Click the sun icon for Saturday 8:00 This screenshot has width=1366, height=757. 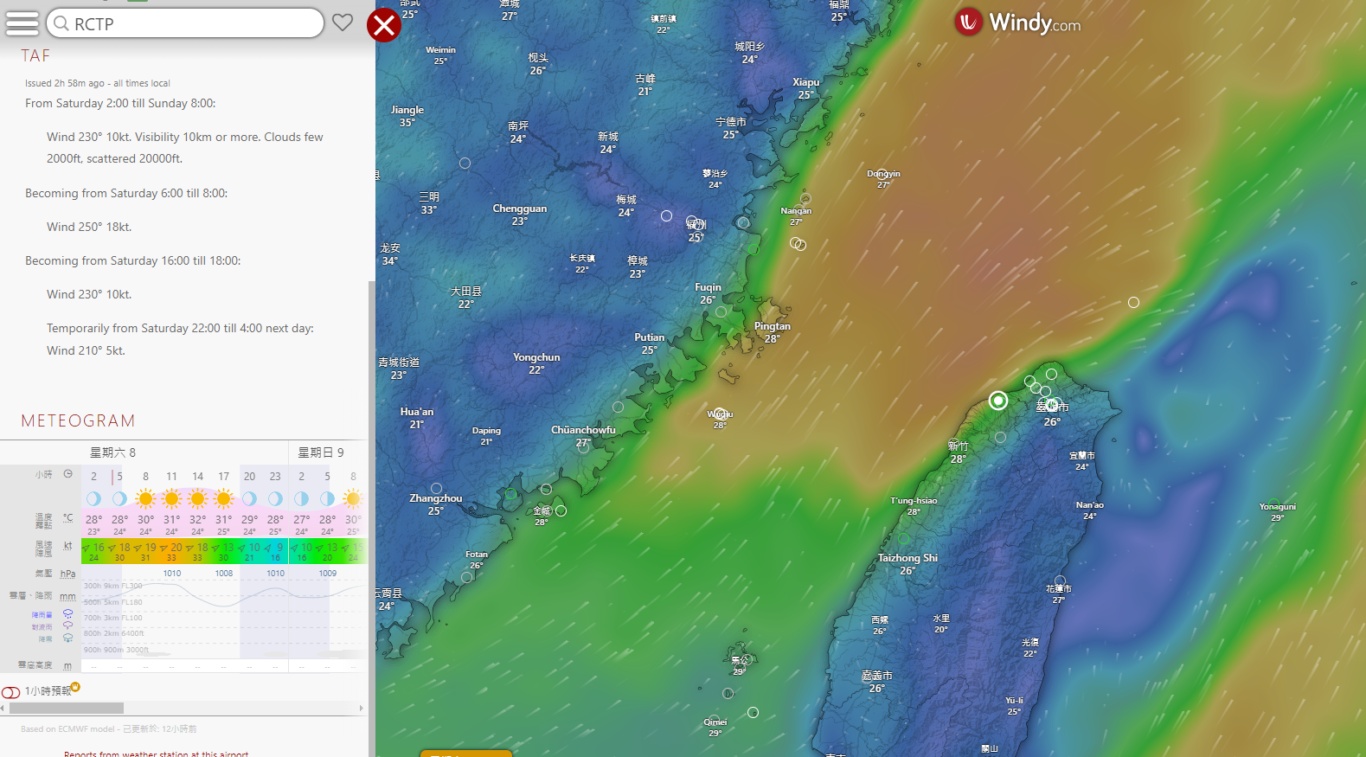(146, 498)
